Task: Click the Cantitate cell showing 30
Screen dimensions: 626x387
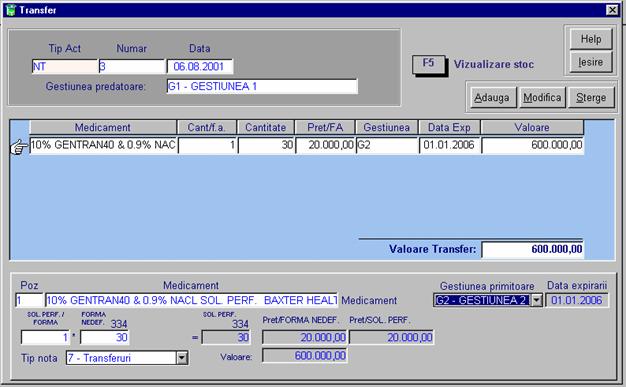Action: point(265,145)
